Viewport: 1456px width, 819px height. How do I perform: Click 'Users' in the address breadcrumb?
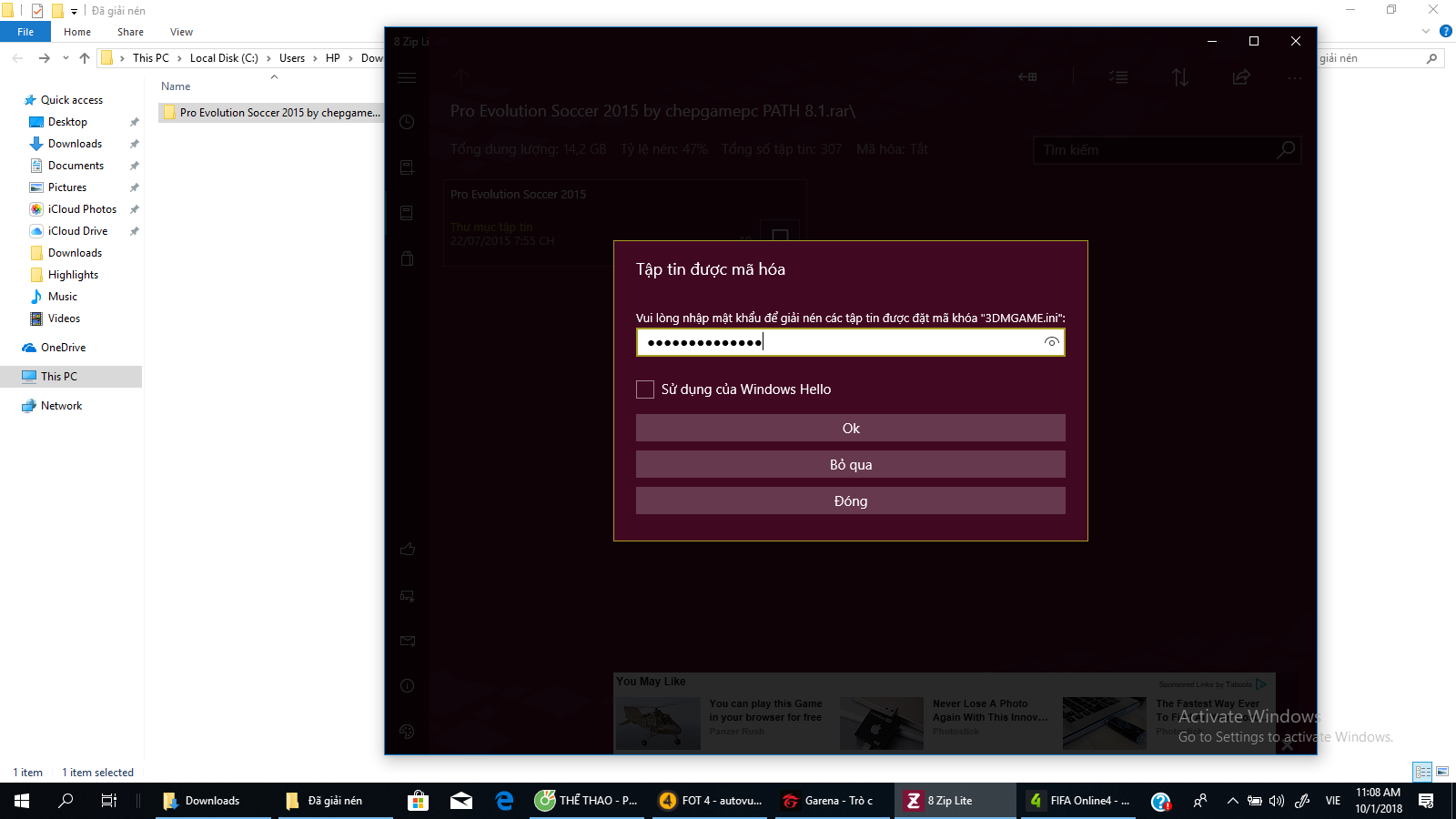(292, 58)
